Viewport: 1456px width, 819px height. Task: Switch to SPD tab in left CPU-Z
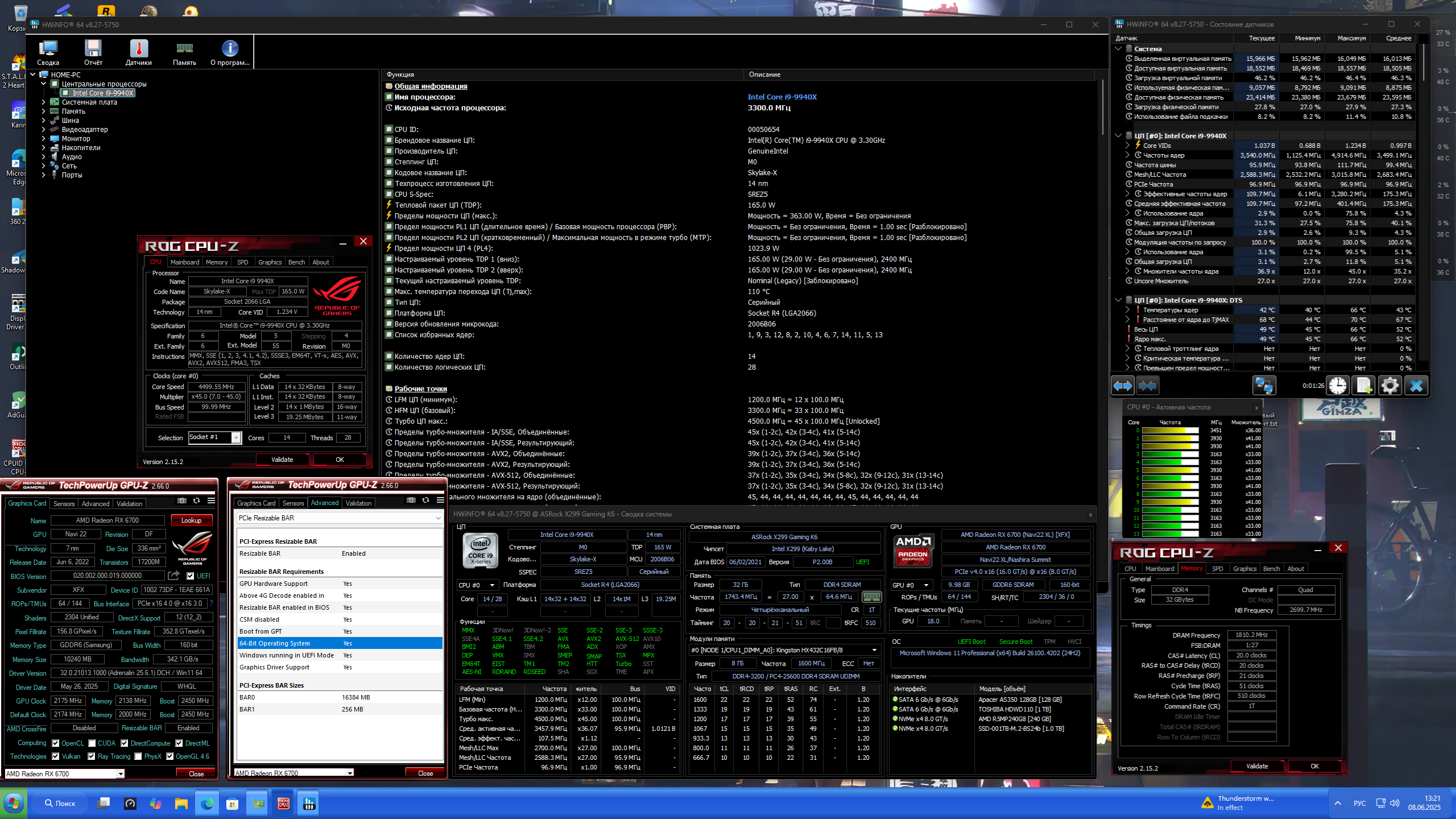pos(243,262)
